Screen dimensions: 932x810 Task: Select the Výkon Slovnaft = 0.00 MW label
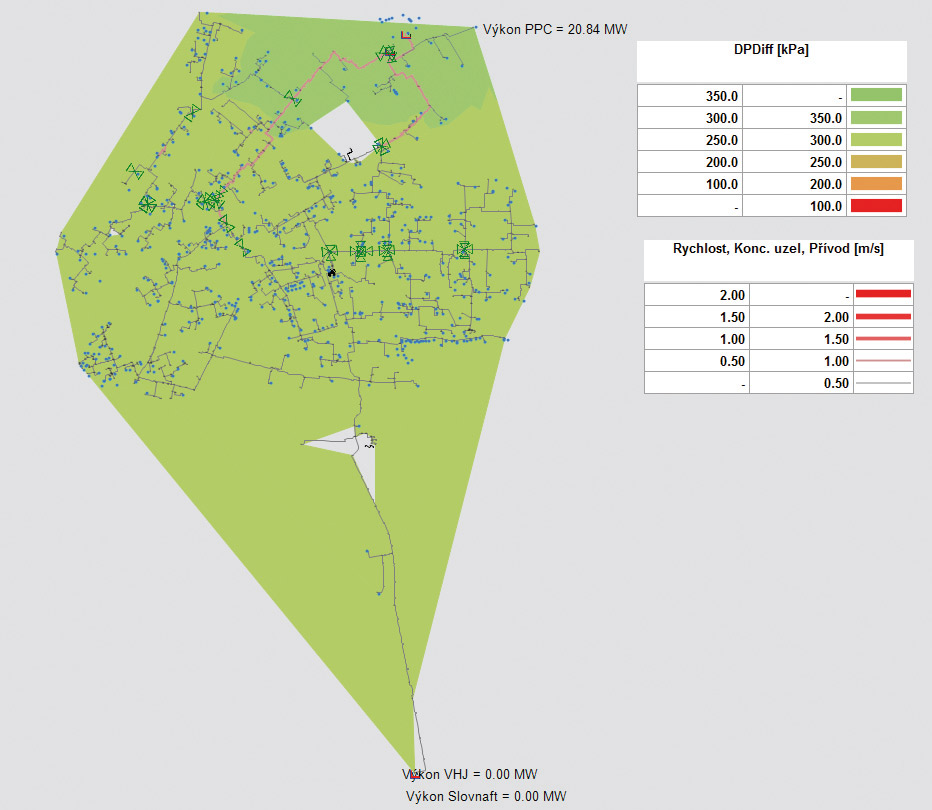pos(486,796)
